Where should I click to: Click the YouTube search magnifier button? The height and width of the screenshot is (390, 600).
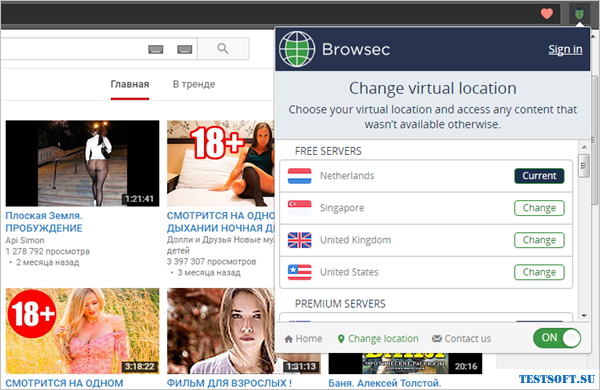click(x=223, y=49)
